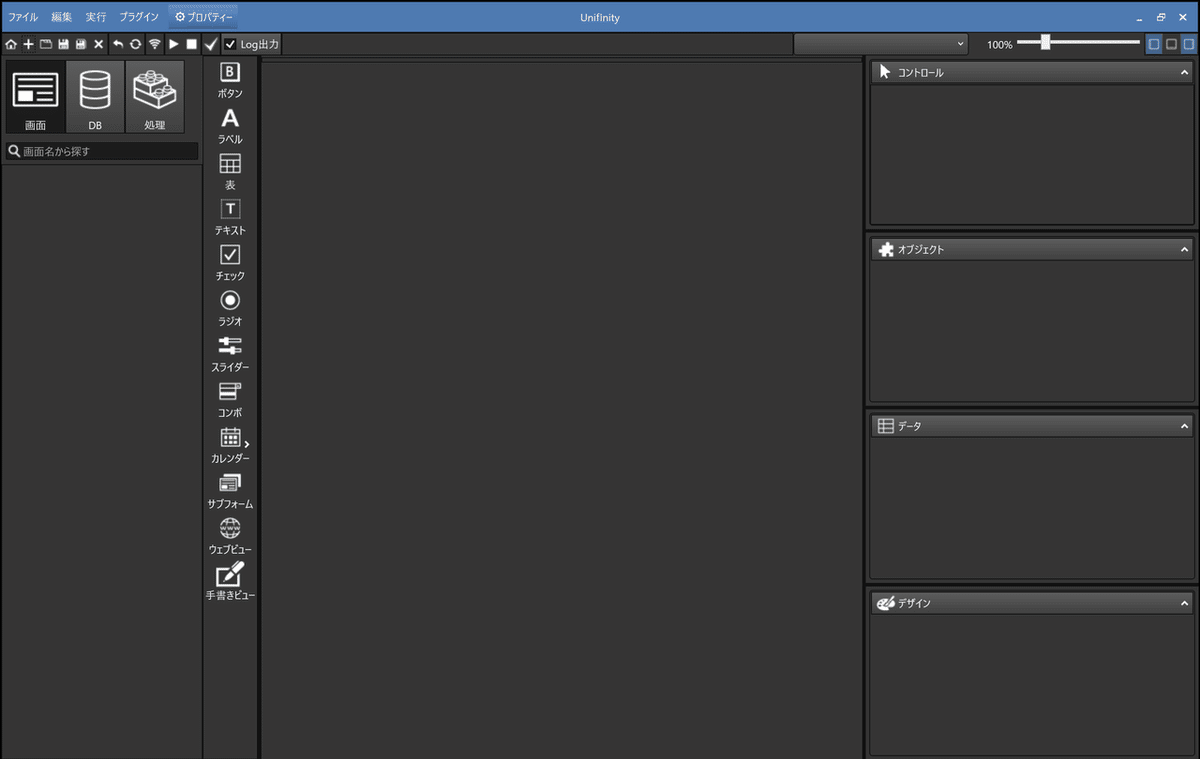Image resolution: width=1200 pixels, height=759 pixels.
Task: Click the cursor icon on コントロール header
Action: (x=885, y=72)
